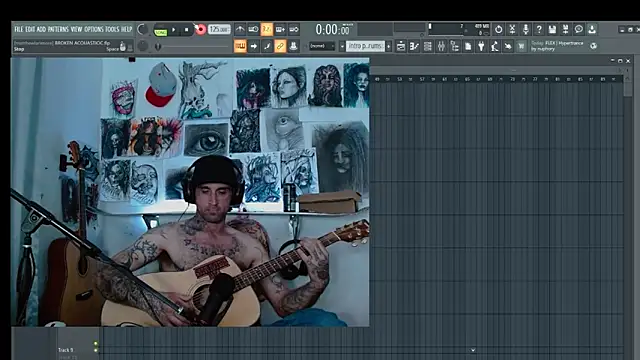Toggle the loop recording icon
Viewport: 640px width, 360px height.
tap(293, 29)
